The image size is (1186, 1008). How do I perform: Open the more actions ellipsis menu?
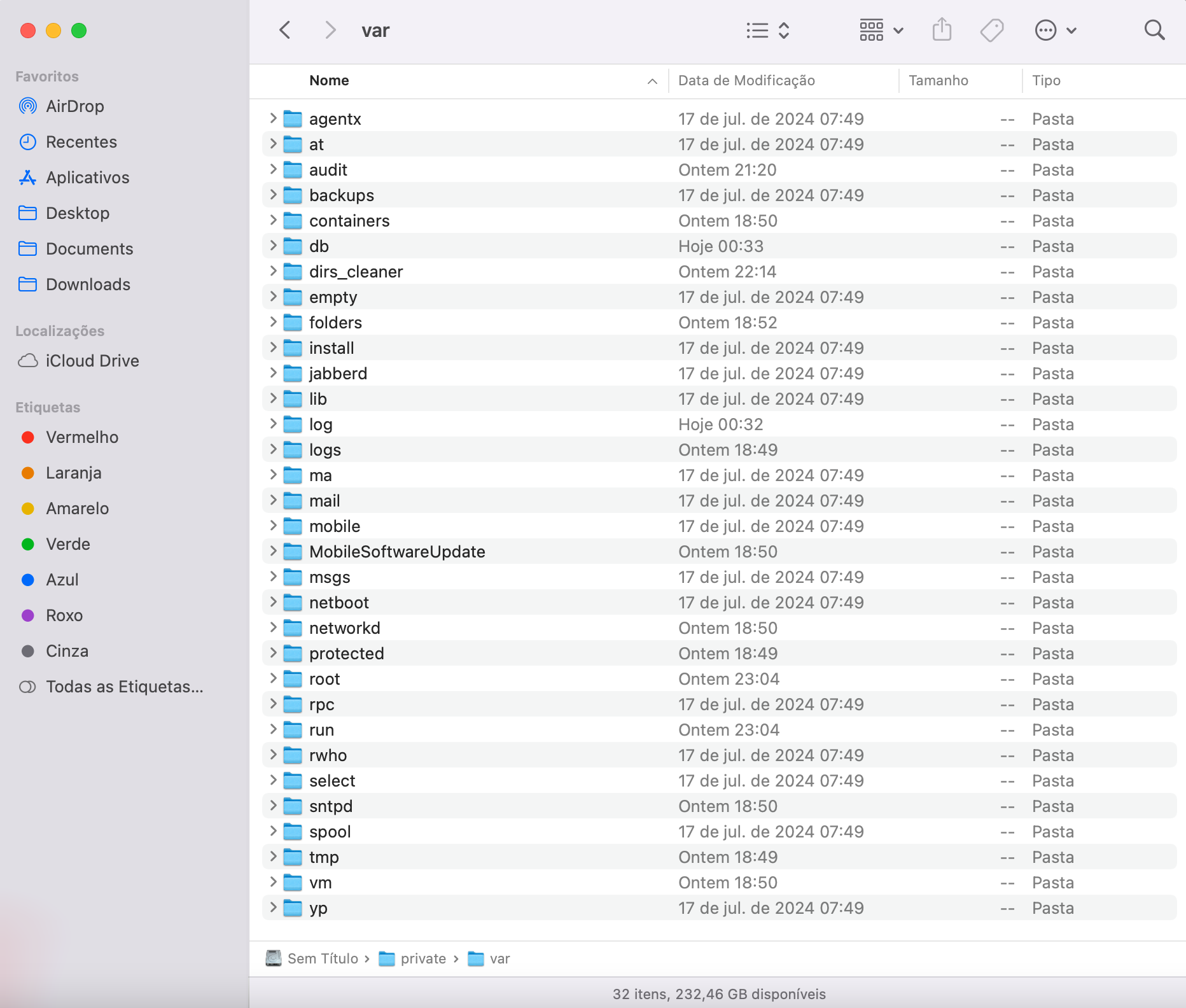coord(1055,30)
